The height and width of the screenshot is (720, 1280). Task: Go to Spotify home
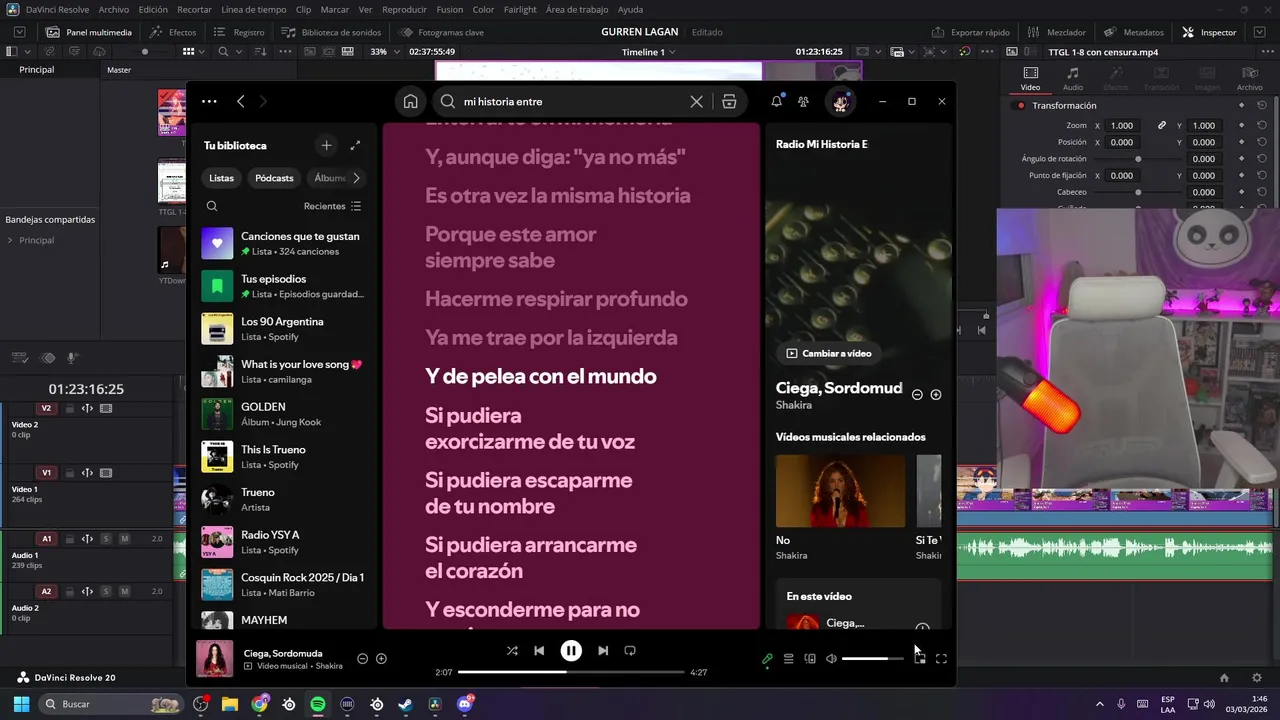410,101
